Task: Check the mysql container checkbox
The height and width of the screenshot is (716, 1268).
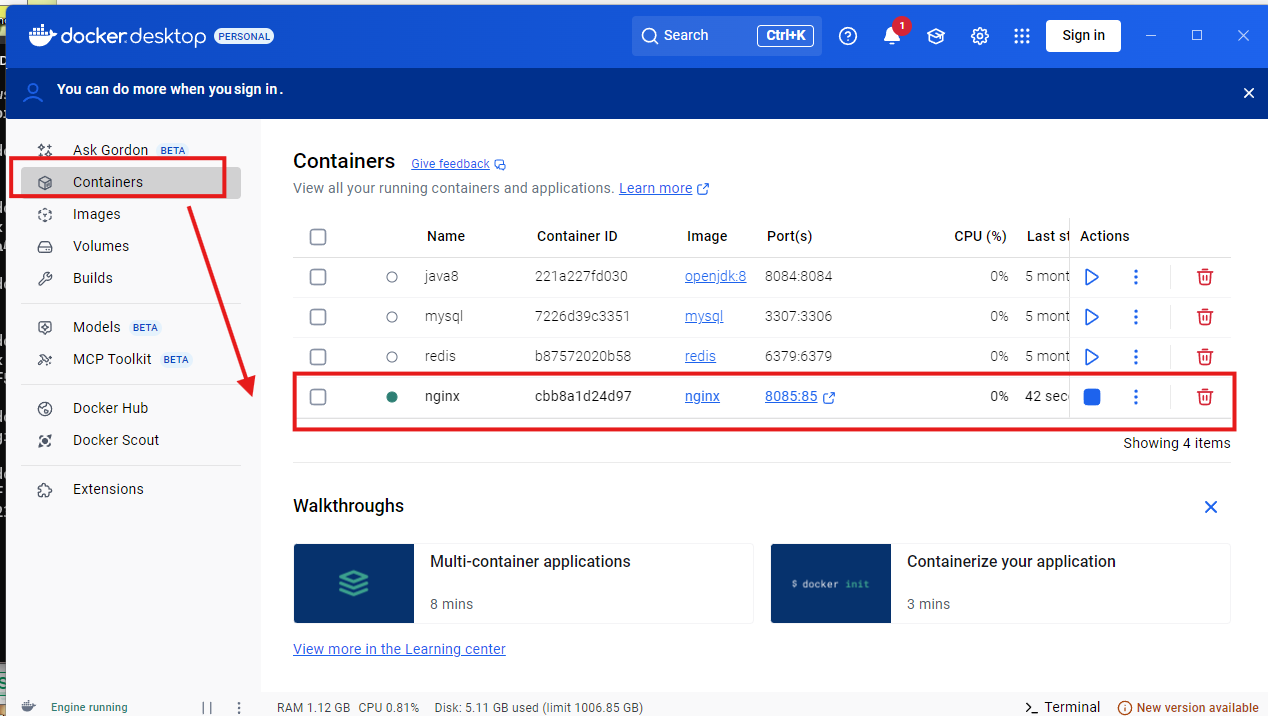Action: (318, 317)
